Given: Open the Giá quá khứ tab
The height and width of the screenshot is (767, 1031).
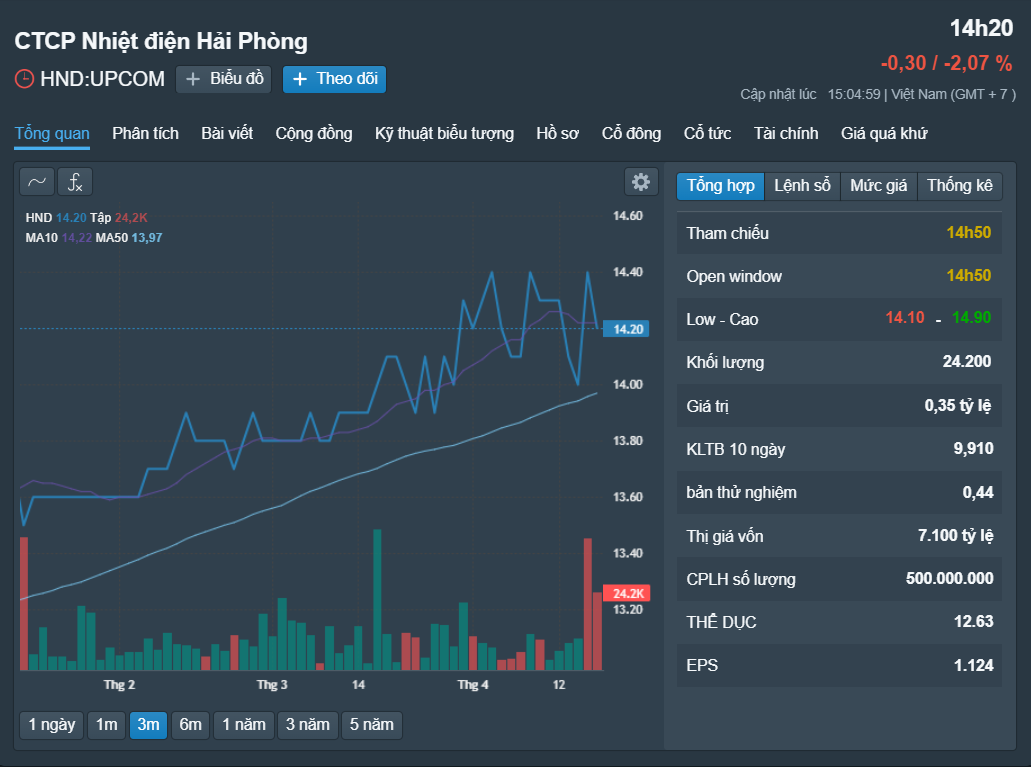Looking at the screenshot, I should click(x=884, y=134).
